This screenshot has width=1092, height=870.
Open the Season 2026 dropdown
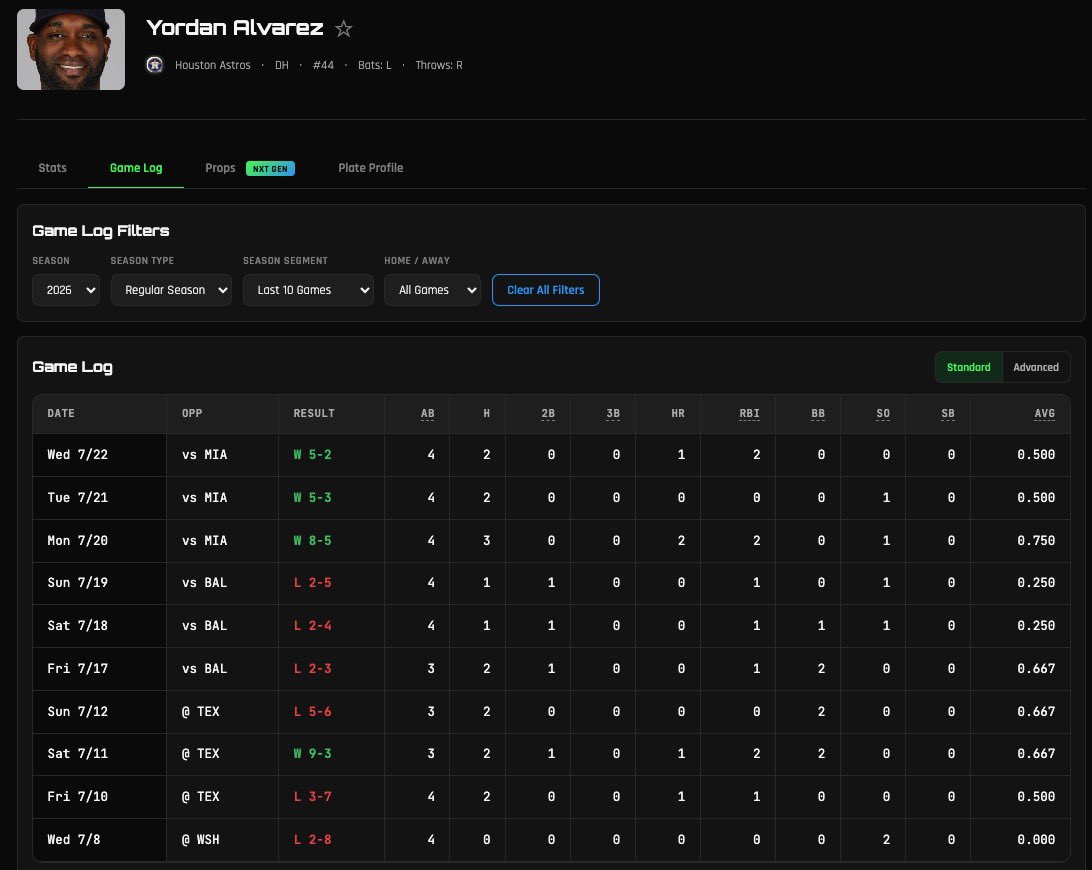click(65, 290)
